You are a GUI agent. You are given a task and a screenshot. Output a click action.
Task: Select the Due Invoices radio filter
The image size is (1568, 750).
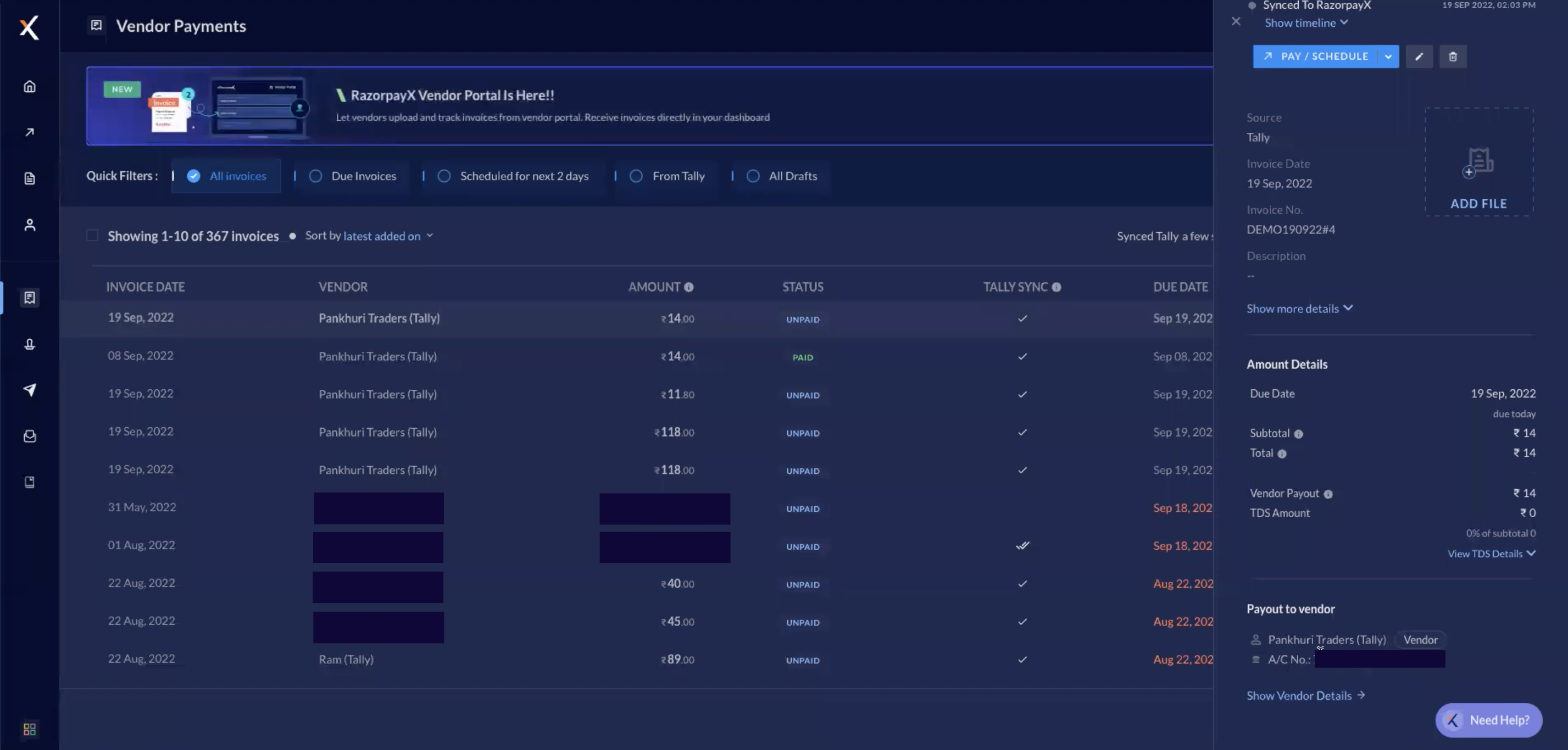tap(315, 175)
